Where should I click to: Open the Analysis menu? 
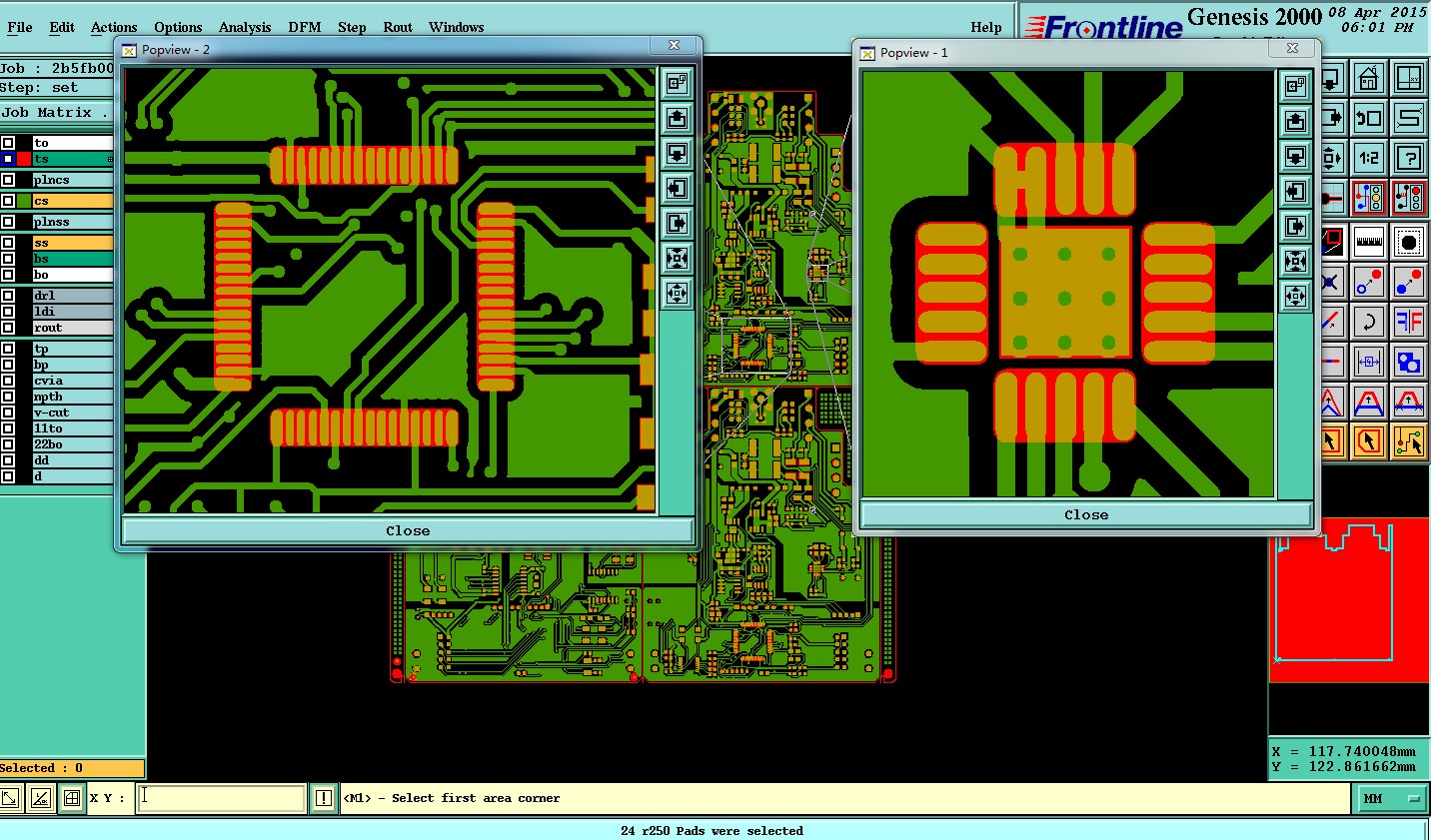pos(245,27)
